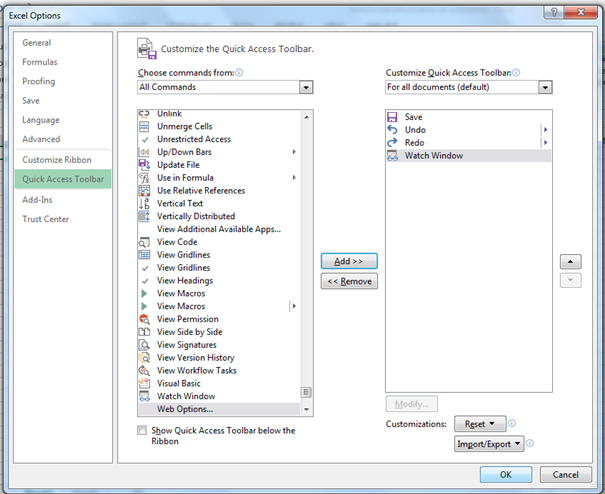Click the Move Up arrow button
Image resolution: width=605 pixels, height=494 pixels.
coord(570,262)
